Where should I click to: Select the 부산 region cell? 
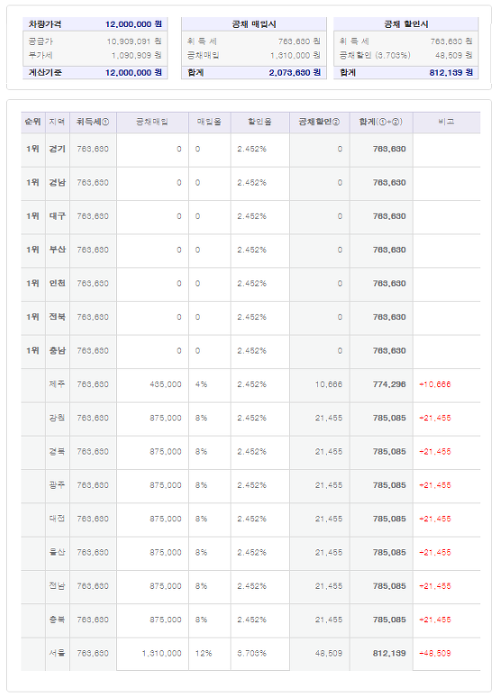click(57, 250)
